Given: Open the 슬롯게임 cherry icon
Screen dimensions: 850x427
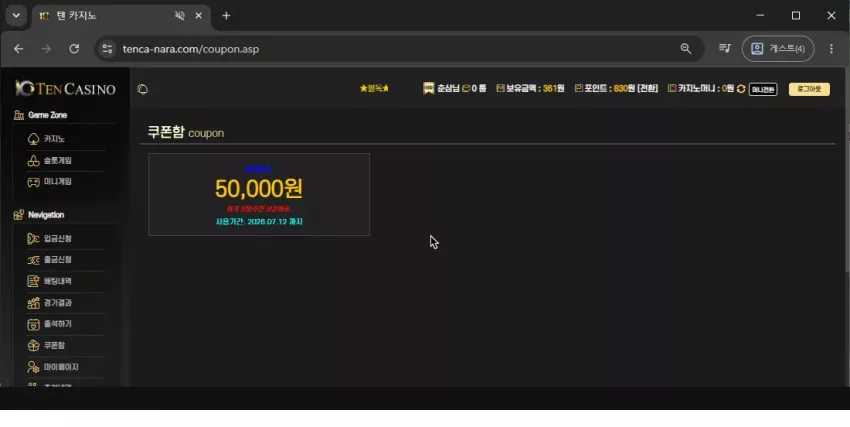Looking at the screenshot, I should pyautogui.click(x=33, y=160).
